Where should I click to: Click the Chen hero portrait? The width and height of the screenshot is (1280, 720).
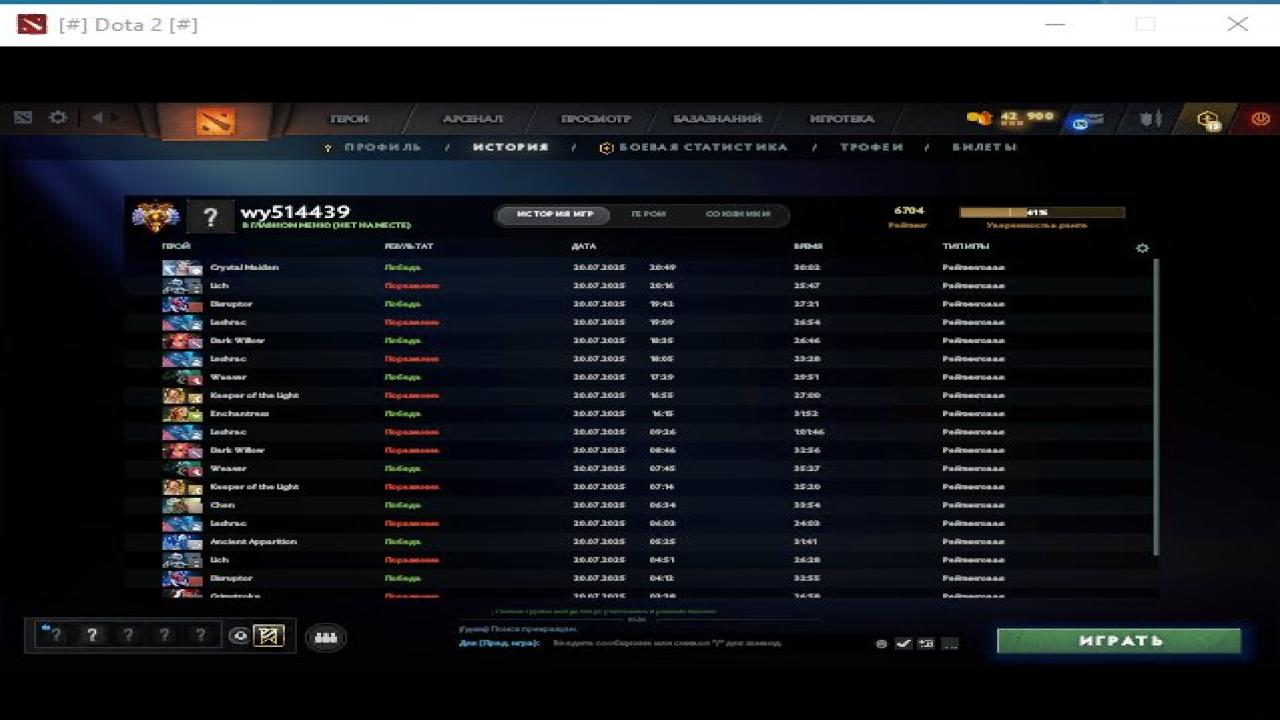click(x=182, y=505)
